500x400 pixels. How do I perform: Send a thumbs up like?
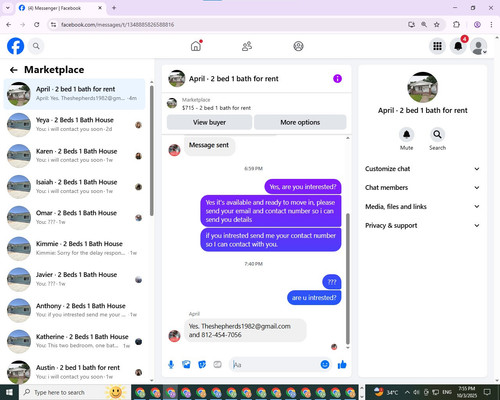(x=342, y=365)
